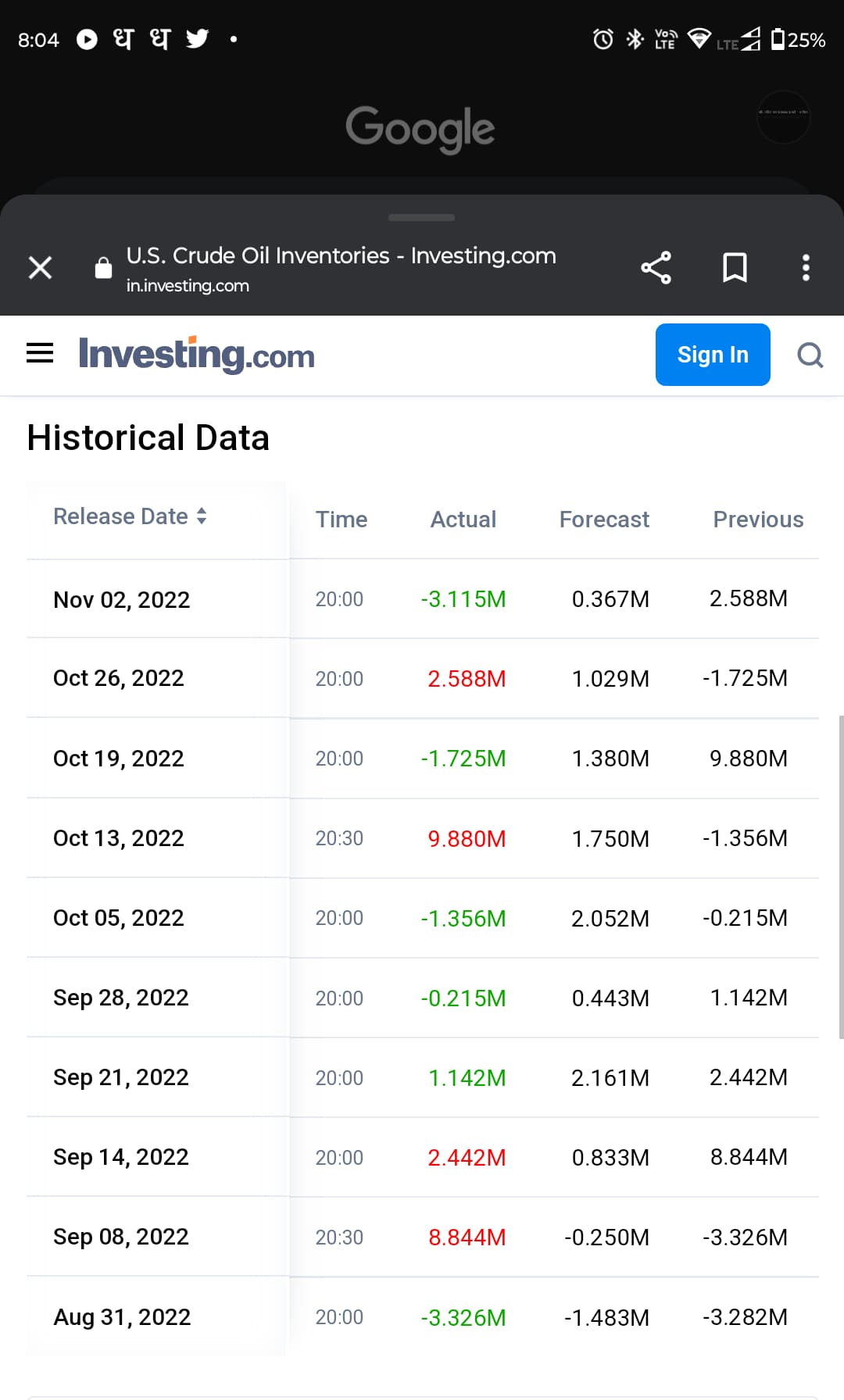Tap the VoLTE status icon
The width and height of the screenshot is (844, 1400).
point(666,39)
